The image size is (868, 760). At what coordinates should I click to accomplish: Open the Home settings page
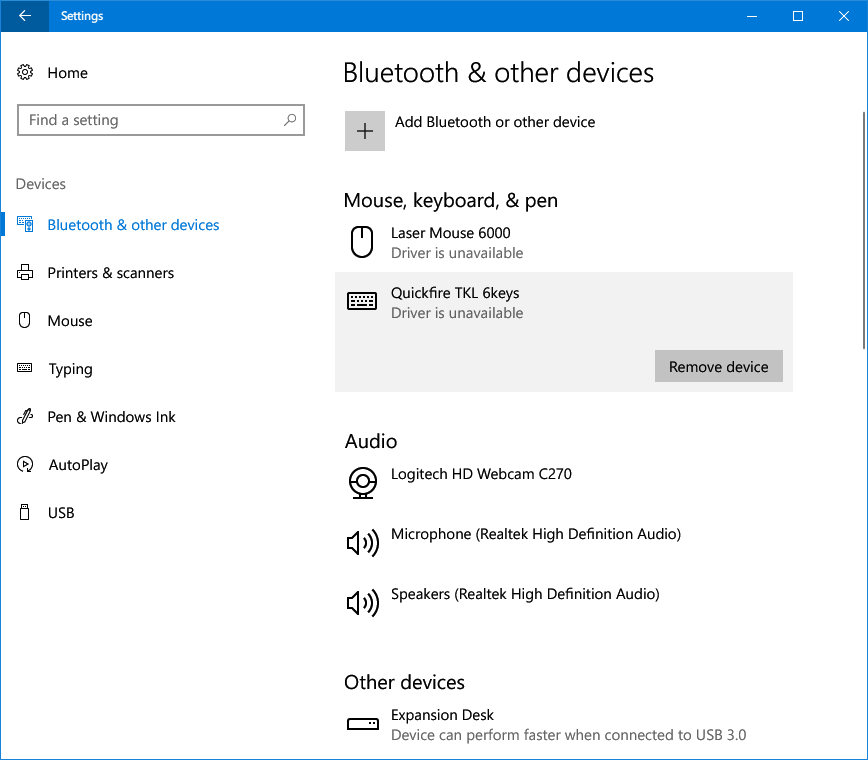click(68, 73)
